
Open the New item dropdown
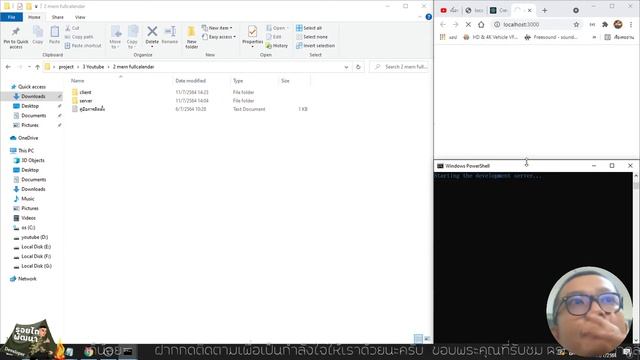pos(217,28)
